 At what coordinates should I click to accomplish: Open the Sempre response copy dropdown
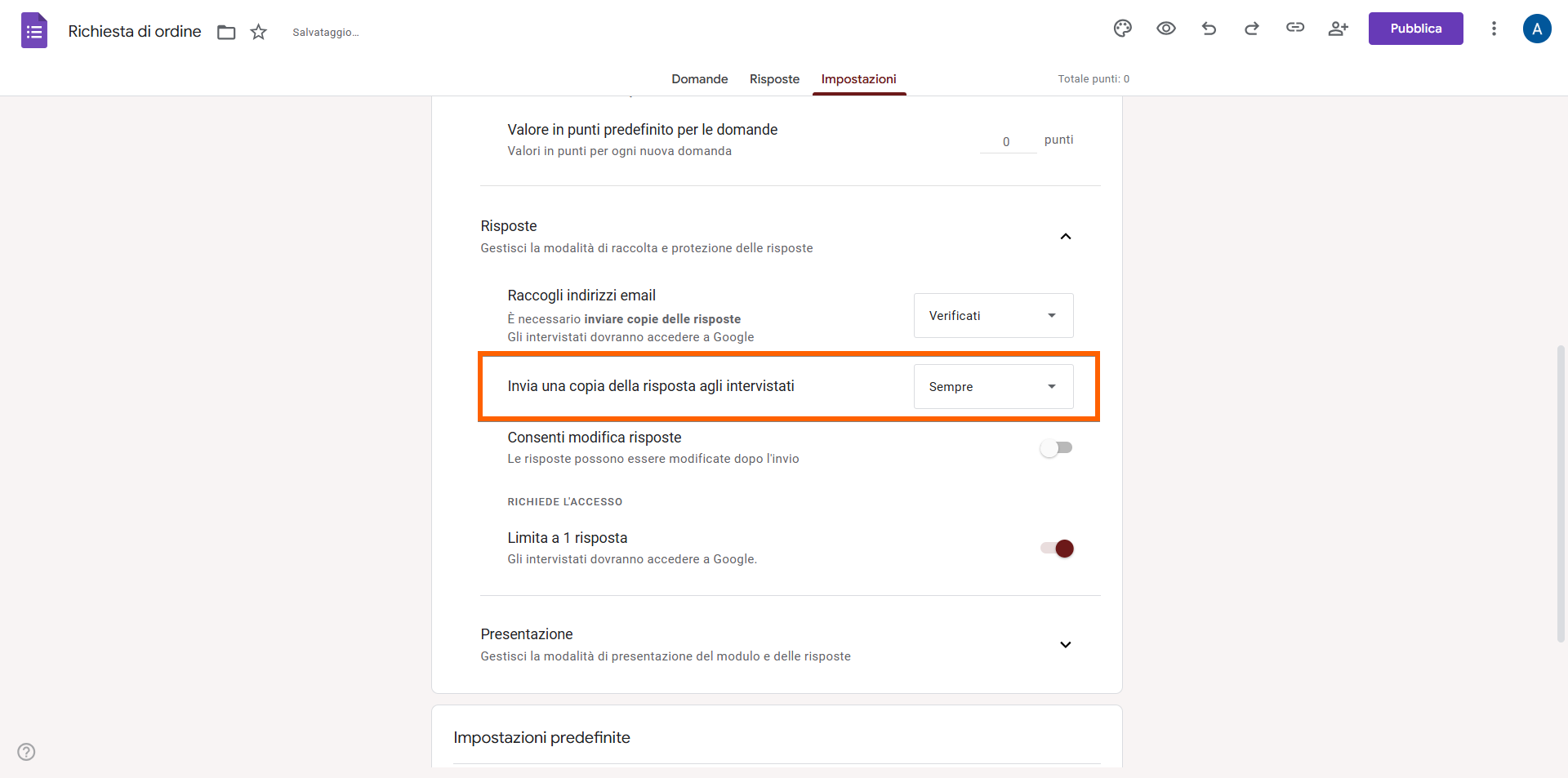click(993, 387)
